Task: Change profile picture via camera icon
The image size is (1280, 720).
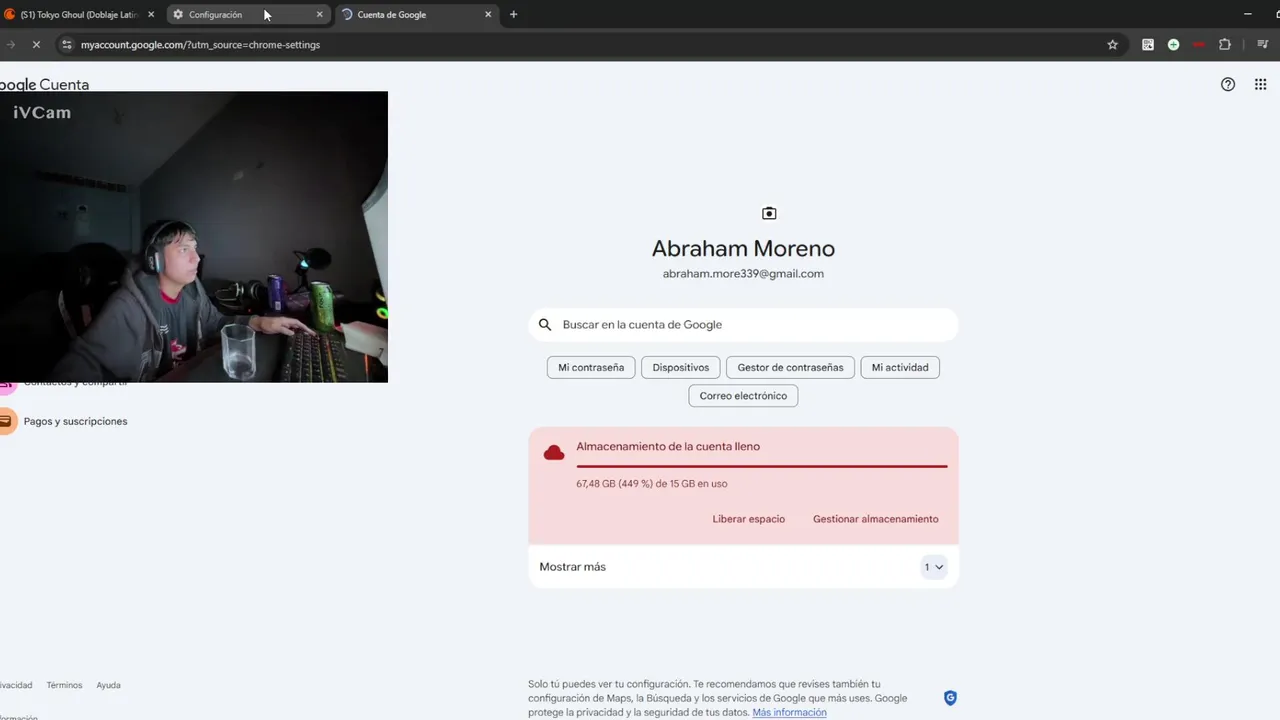Action: 769,213
